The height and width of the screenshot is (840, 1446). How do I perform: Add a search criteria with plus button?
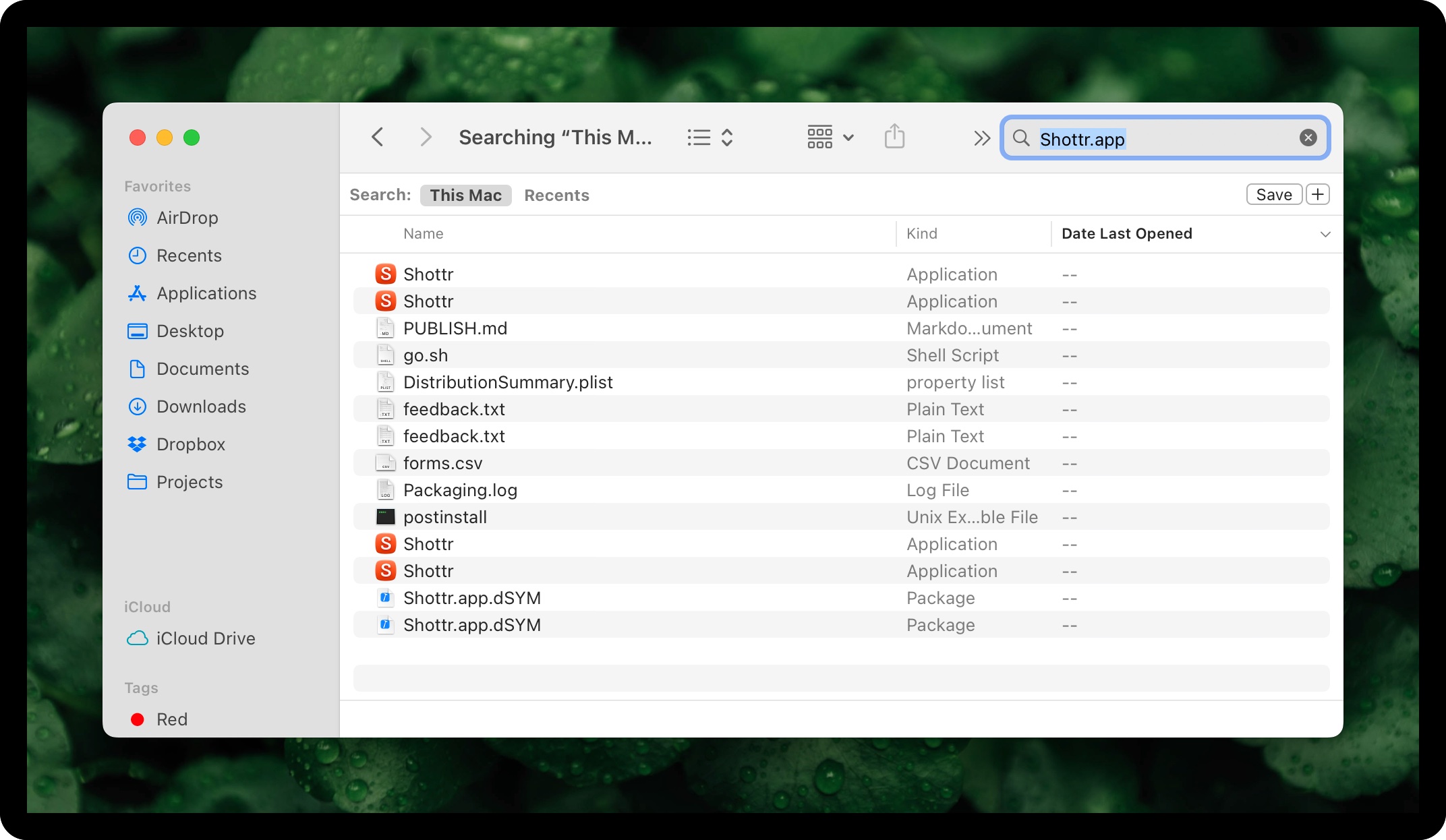click(1318, 195)
